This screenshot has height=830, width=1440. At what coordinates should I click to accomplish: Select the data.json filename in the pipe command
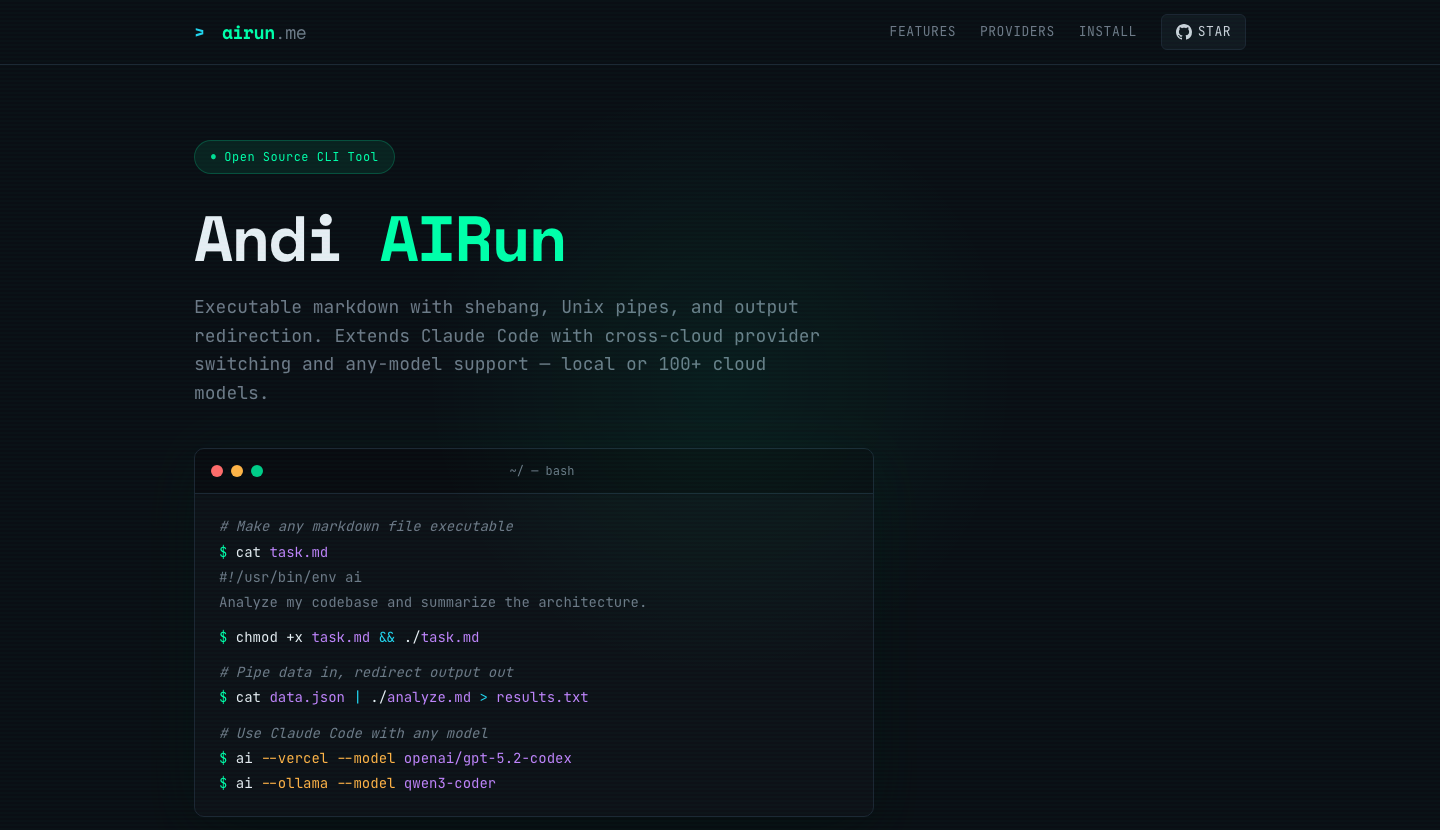click(306, 697)
